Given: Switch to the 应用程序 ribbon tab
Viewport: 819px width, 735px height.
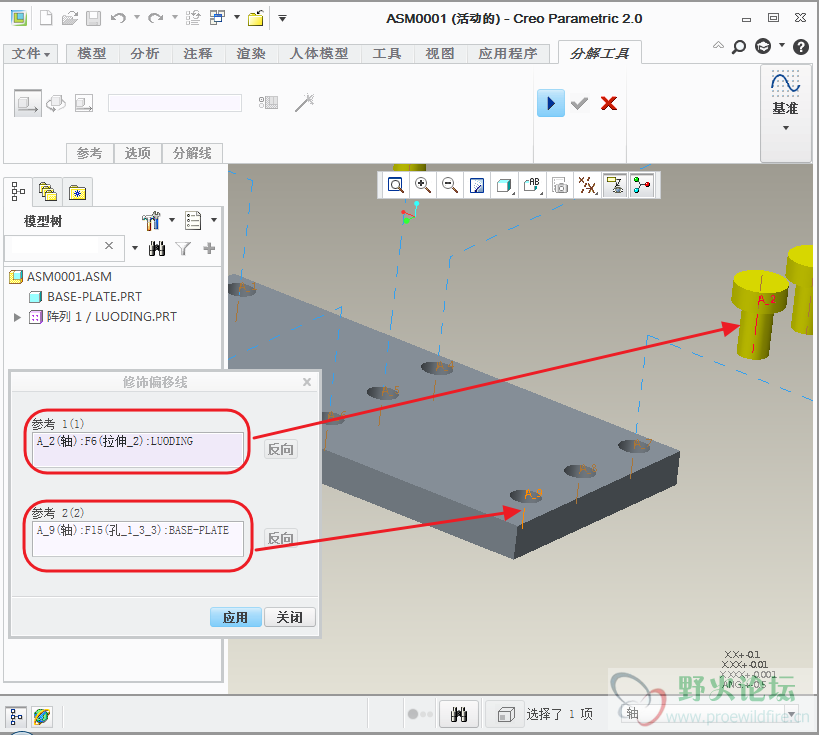Looking at the screenshot, I should click(x=508, y=53).
